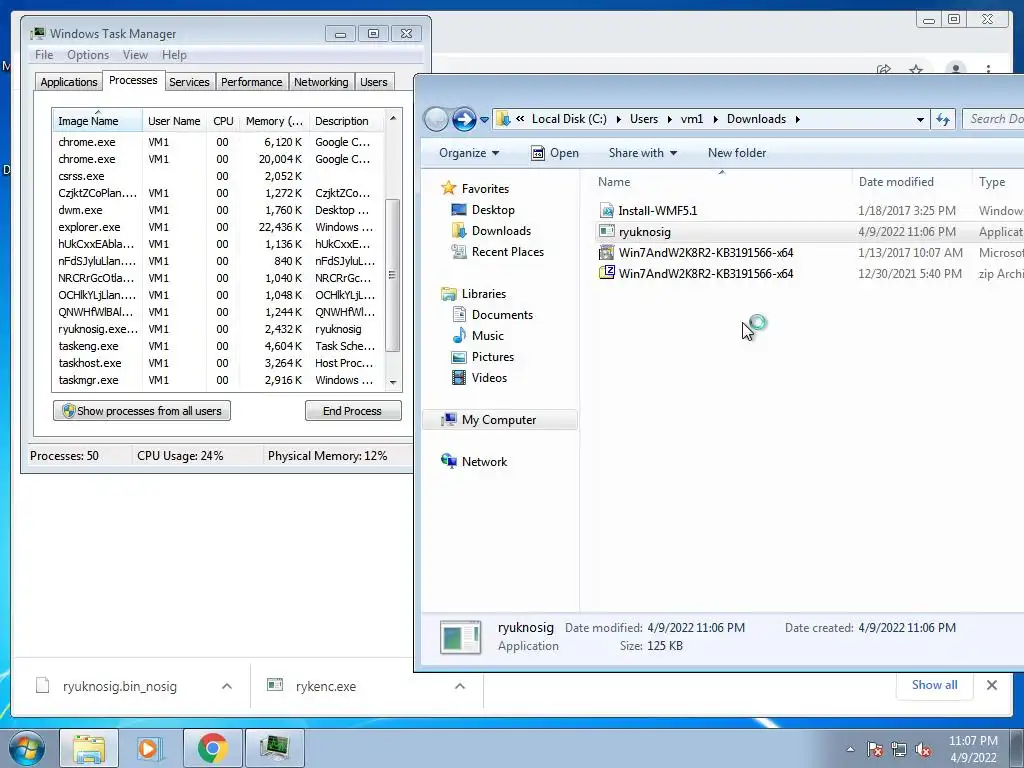Switch to Networking tab
1024x768 pixels.
coord(321,82)
